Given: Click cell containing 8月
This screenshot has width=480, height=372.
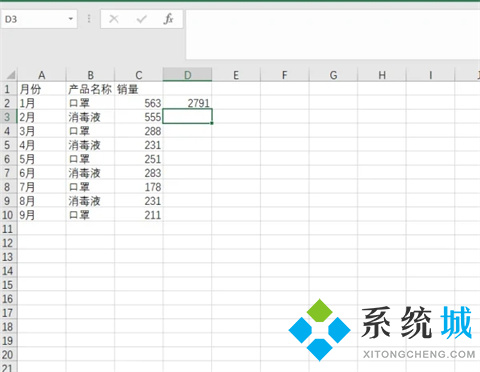Looking at the screenshot, I should click(x=42, y=201).
